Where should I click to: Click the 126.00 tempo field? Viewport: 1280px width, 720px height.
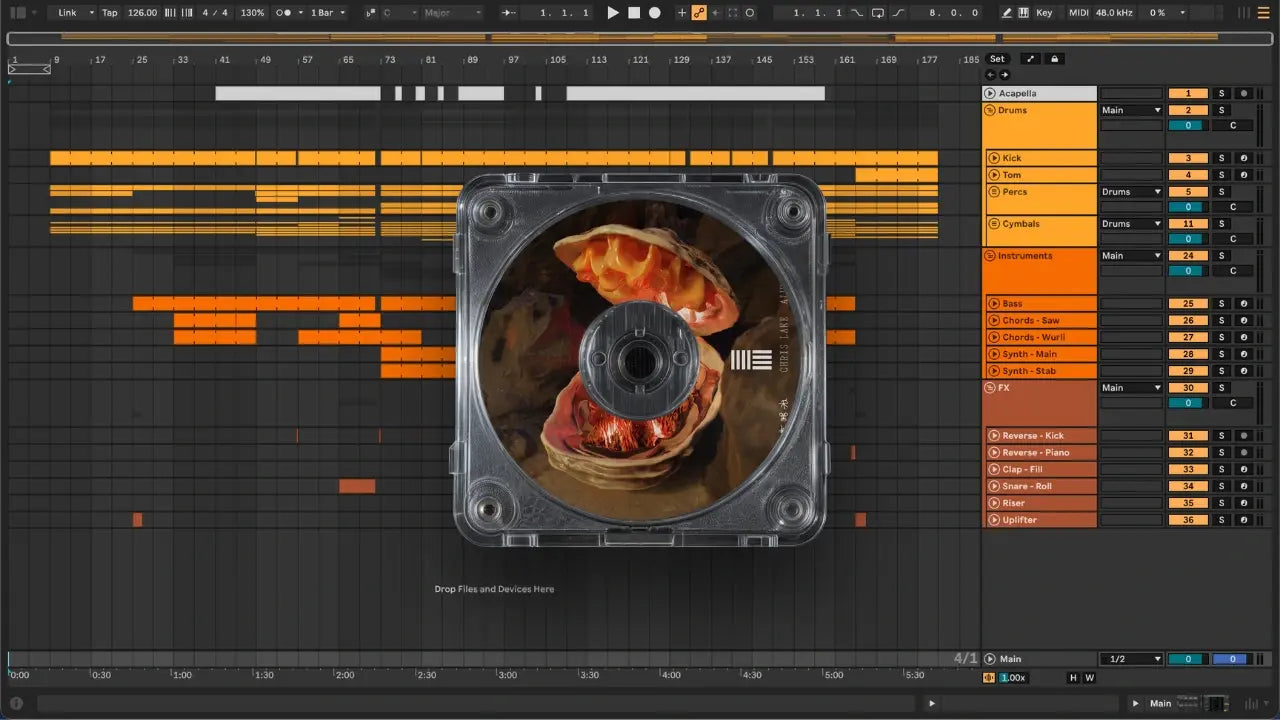coord(142,13)
